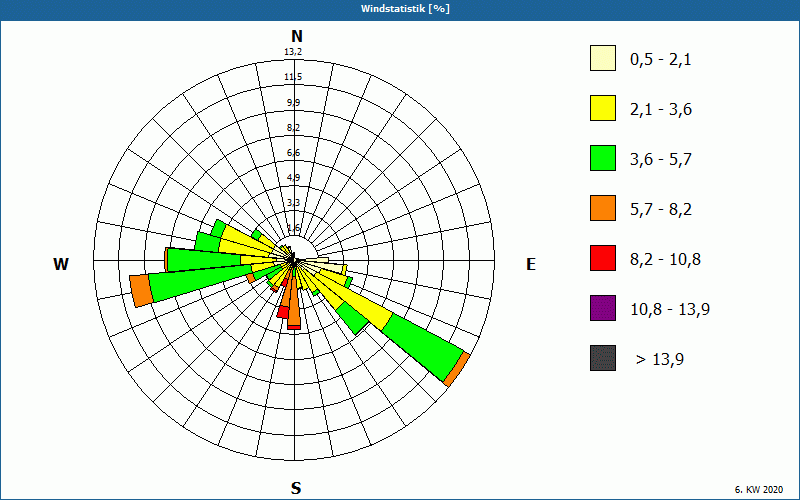
Task: Click the orange tip of the west-southwest bar
Action: (141, 291)
